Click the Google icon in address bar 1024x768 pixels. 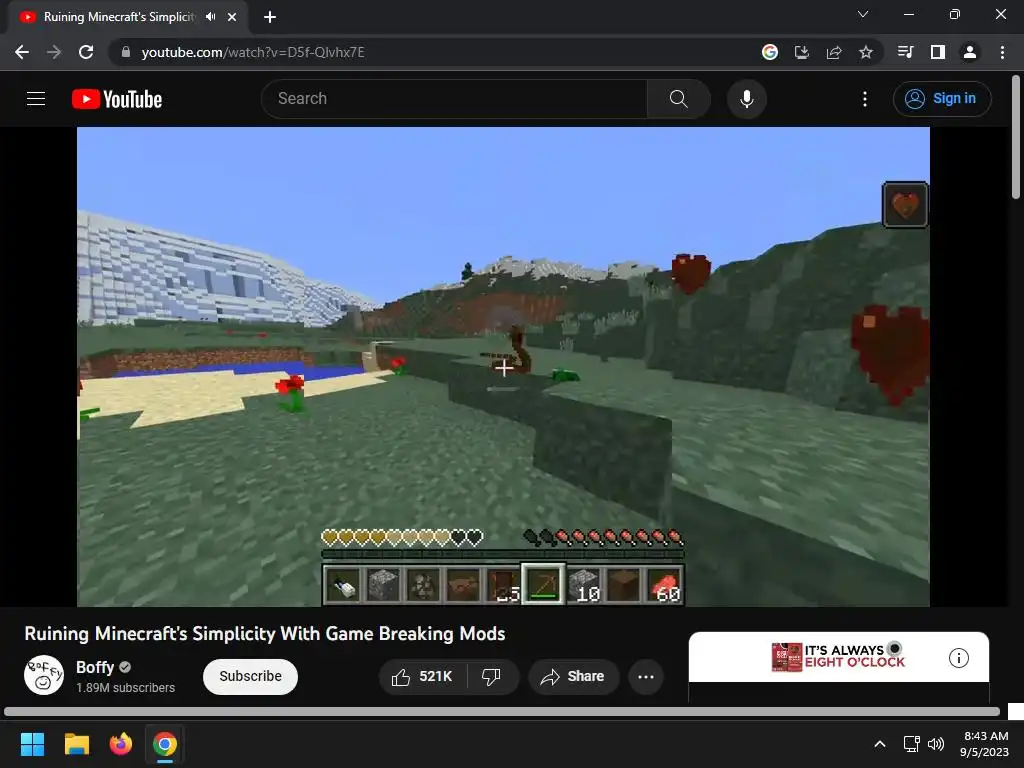[x=770, y=52]
